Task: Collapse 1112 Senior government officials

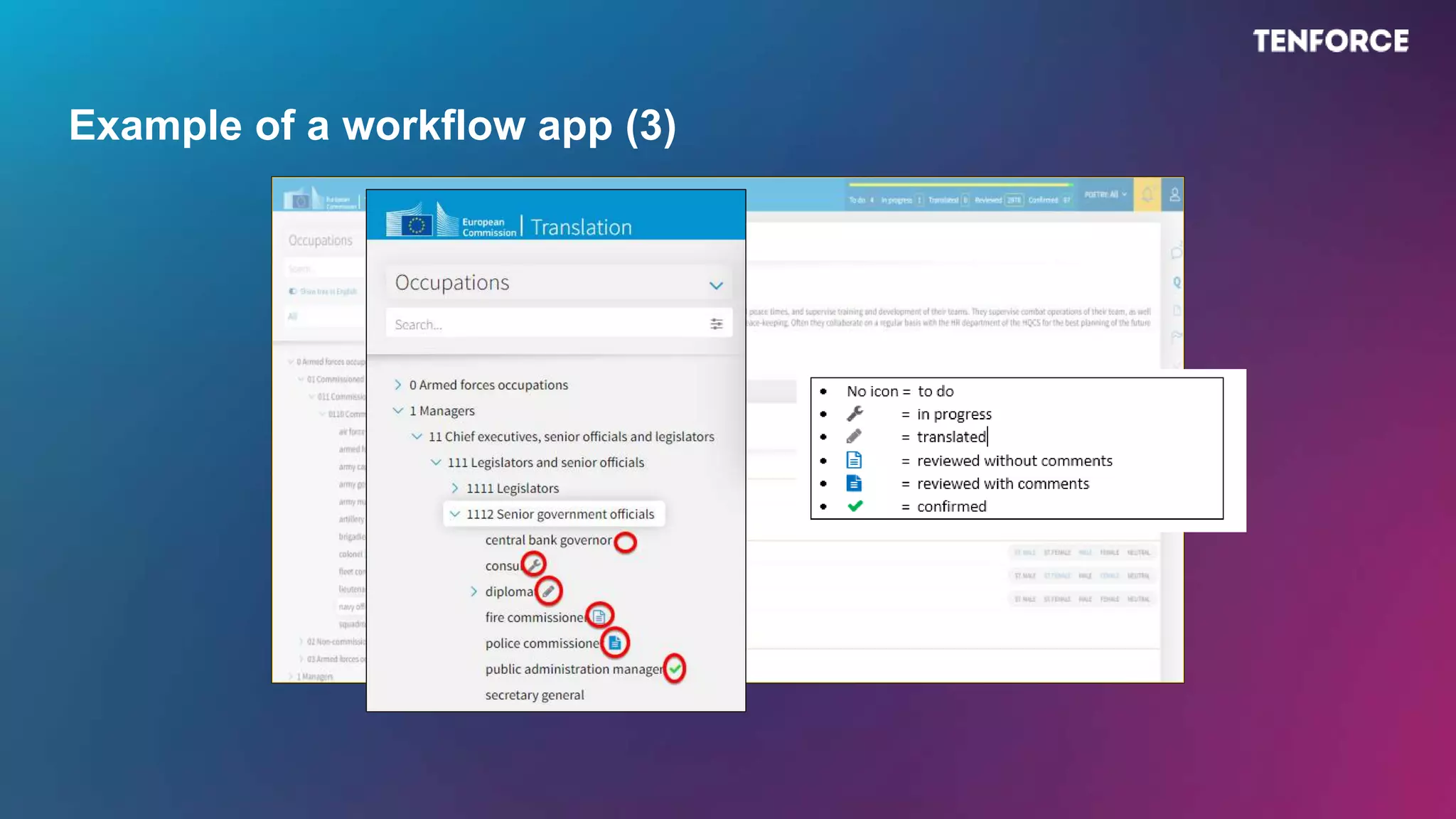Action: (x=455, y=514)
